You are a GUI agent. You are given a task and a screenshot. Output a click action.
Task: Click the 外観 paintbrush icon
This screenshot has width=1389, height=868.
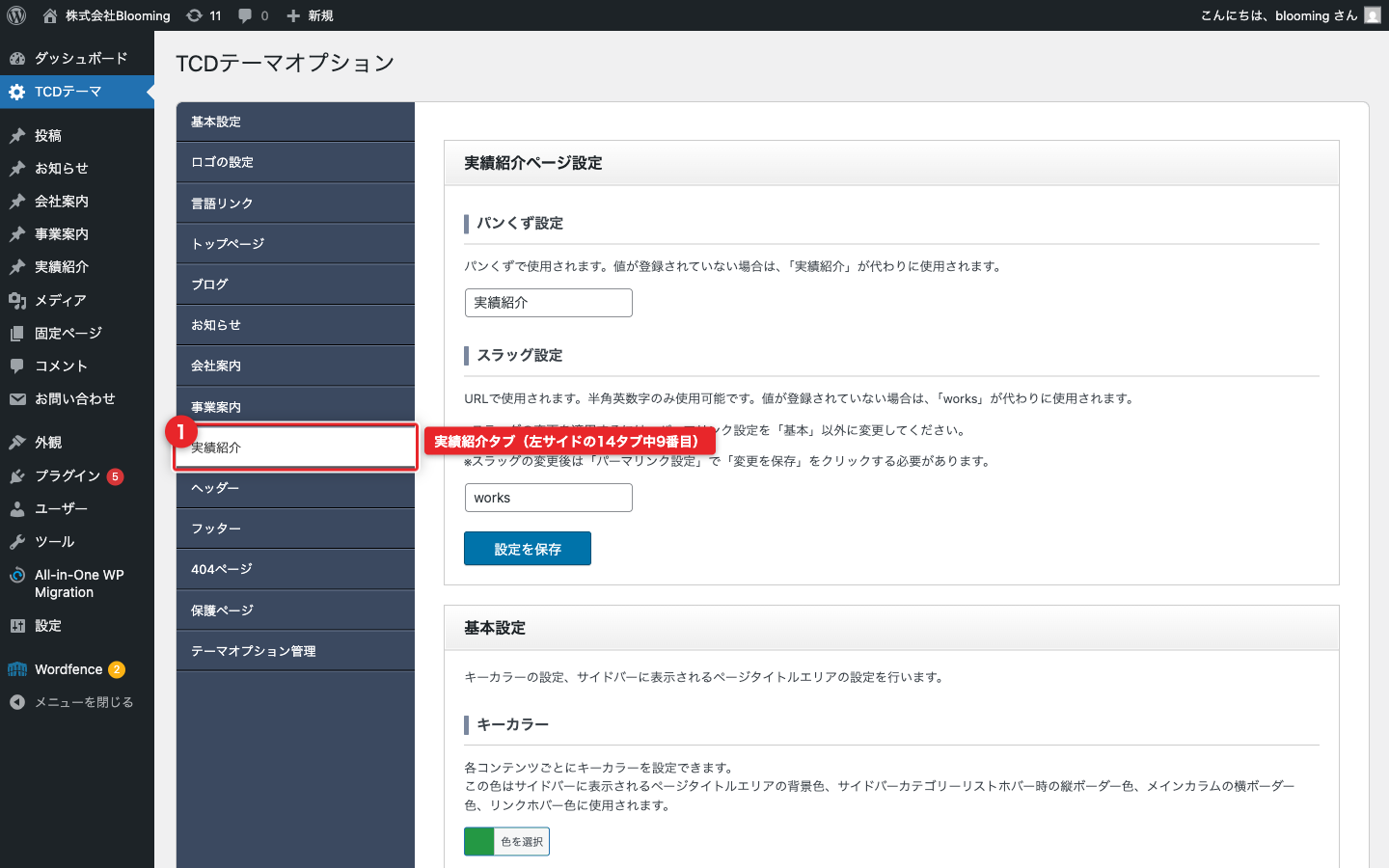[17, 443]
